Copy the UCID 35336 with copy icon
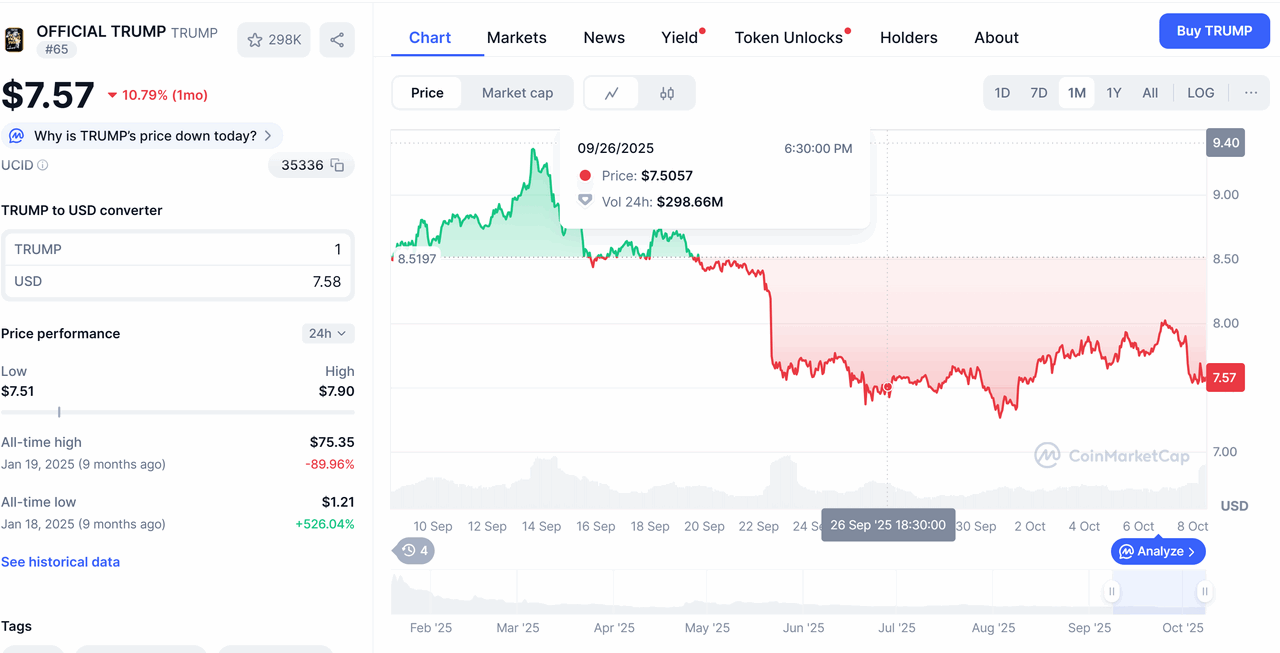This screenshot has height=653, width=1280. pyautogui.click(x=337, y=165)
